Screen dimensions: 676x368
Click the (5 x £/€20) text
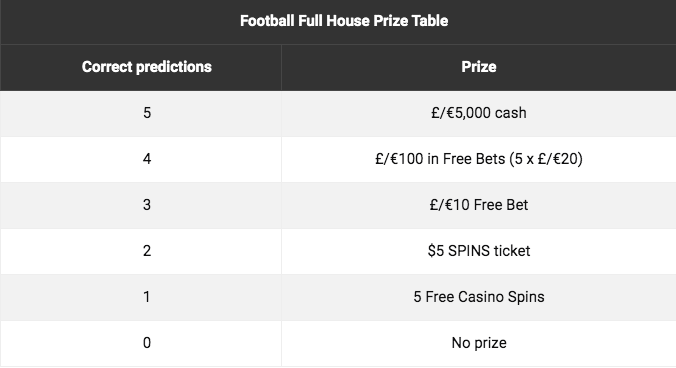pyautogui.click(x=546, y=159)
